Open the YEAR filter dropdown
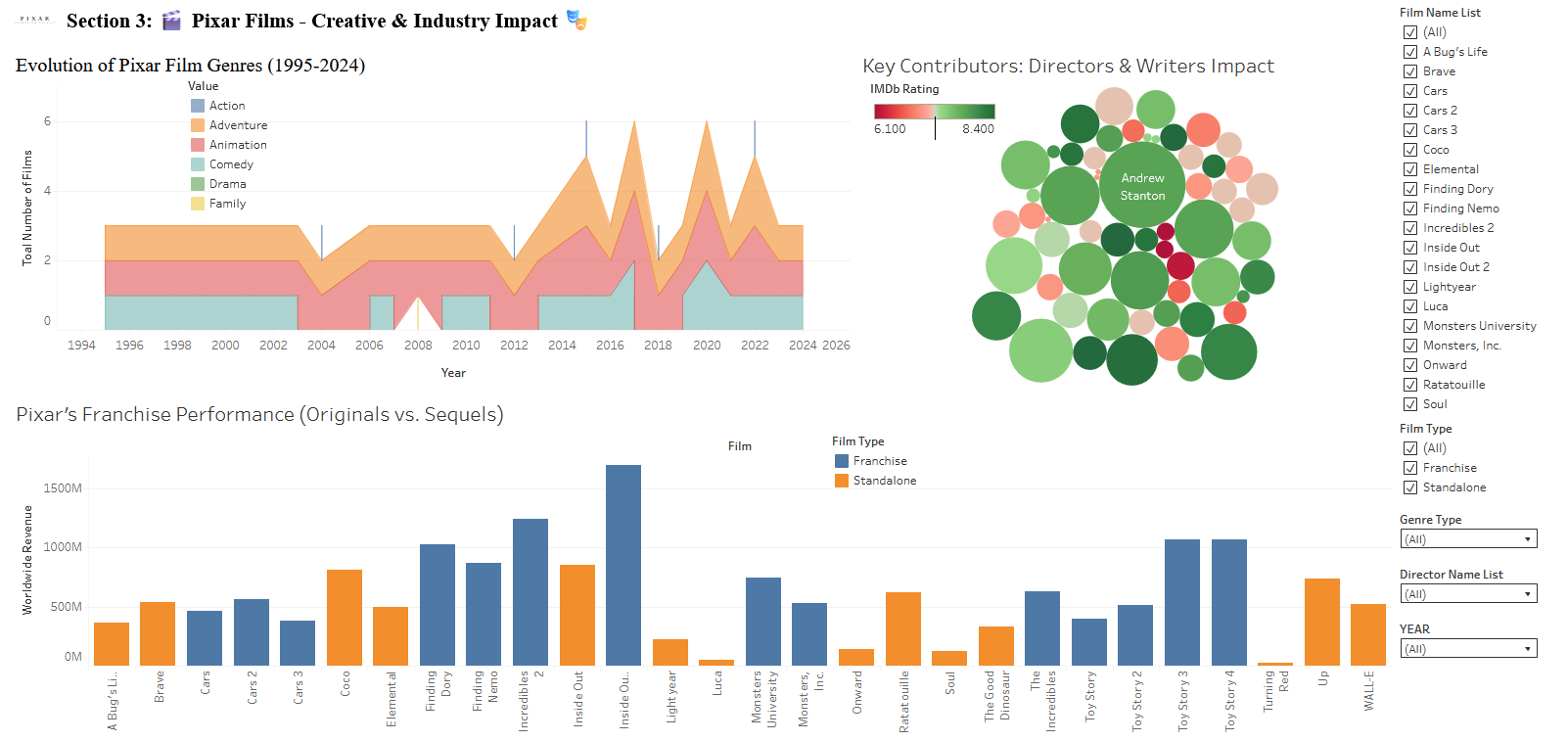Image resolution: width=1568 pixels, height=742 pixels. [x=1468, y=649]
